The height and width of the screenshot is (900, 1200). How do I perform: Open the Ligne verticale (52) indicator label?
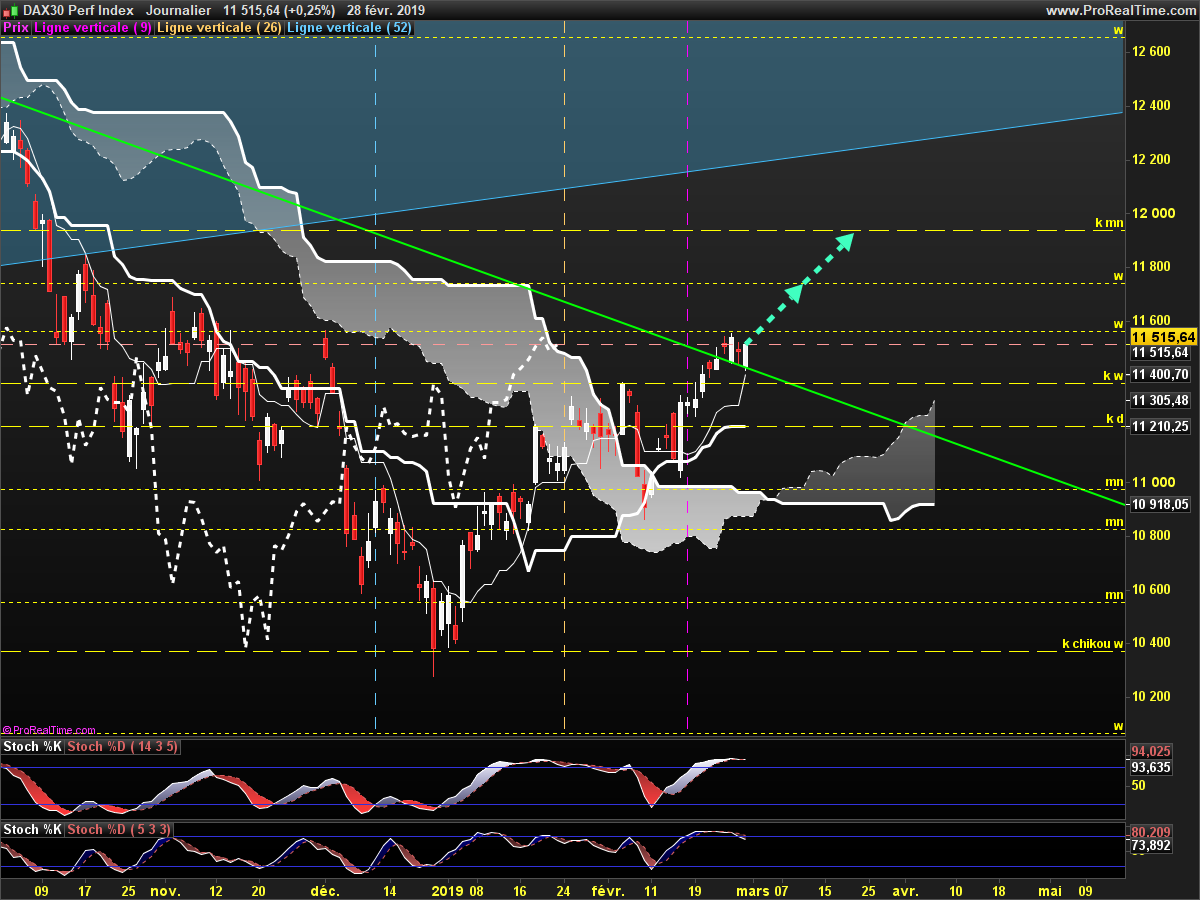350,28
